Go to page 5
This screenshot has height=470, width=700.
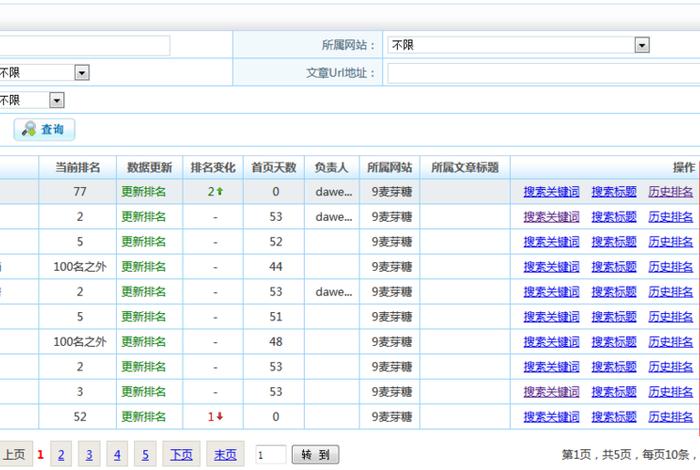pyautogui.click(x=145, y=455)
